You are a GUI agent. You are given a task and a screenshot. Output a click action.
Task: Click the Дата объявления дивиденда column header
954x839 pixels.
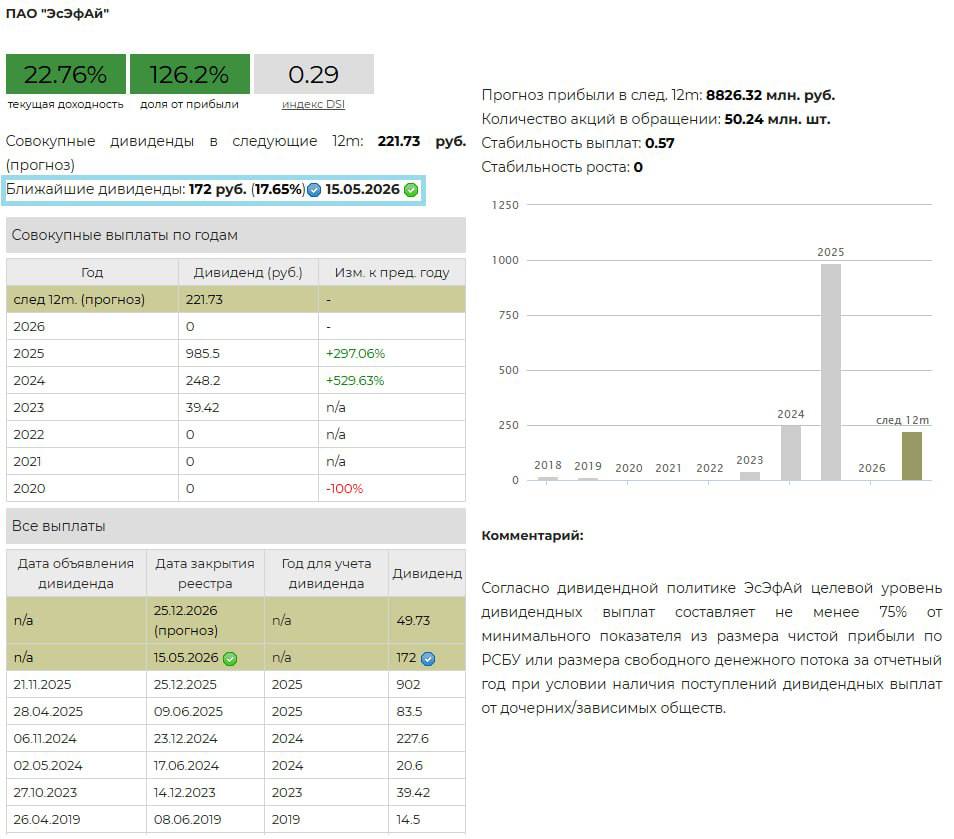click(76, 573)
